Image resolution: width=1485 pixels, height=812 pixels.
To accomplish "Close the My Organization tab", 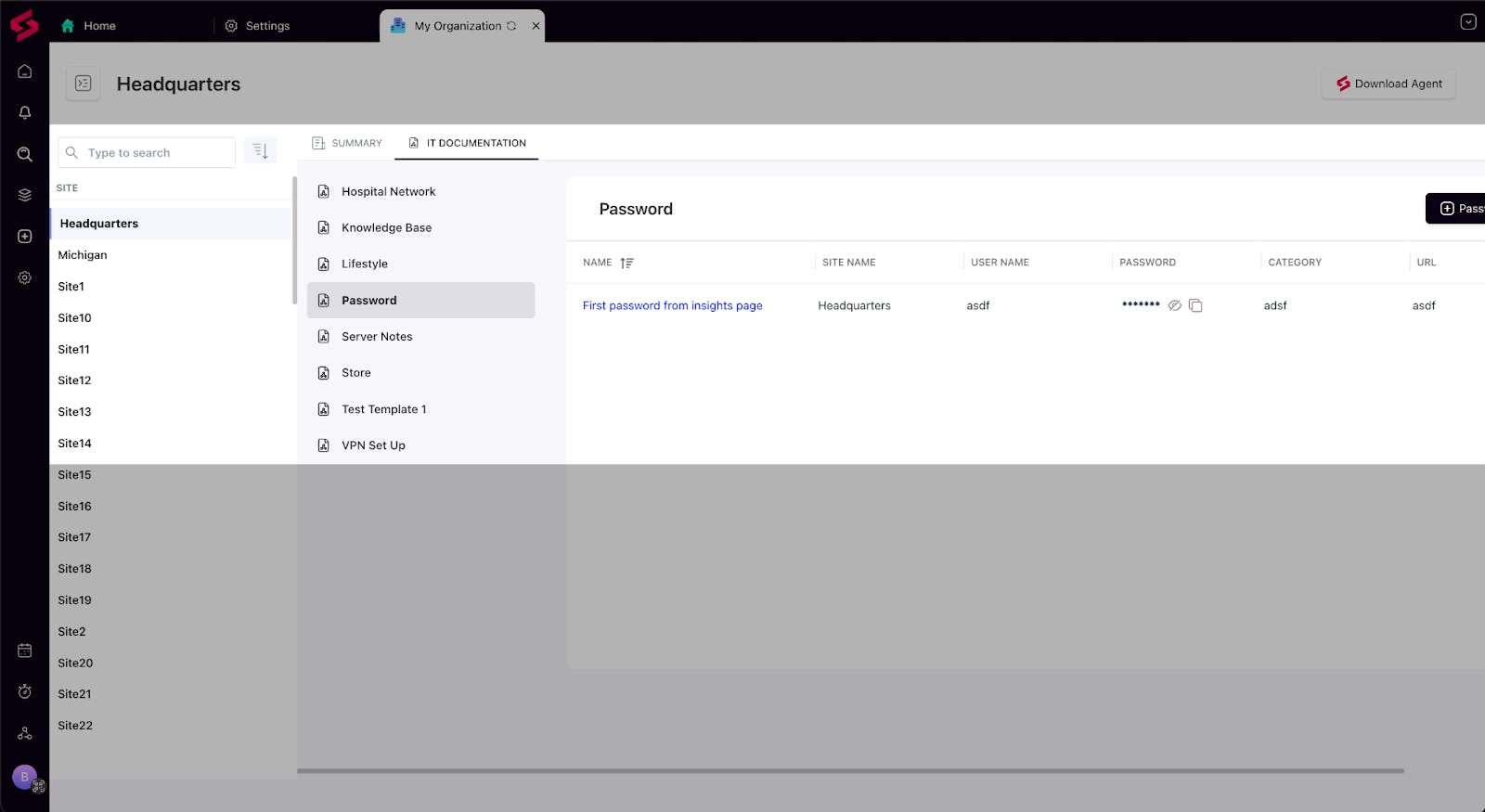I will (536, 26).
